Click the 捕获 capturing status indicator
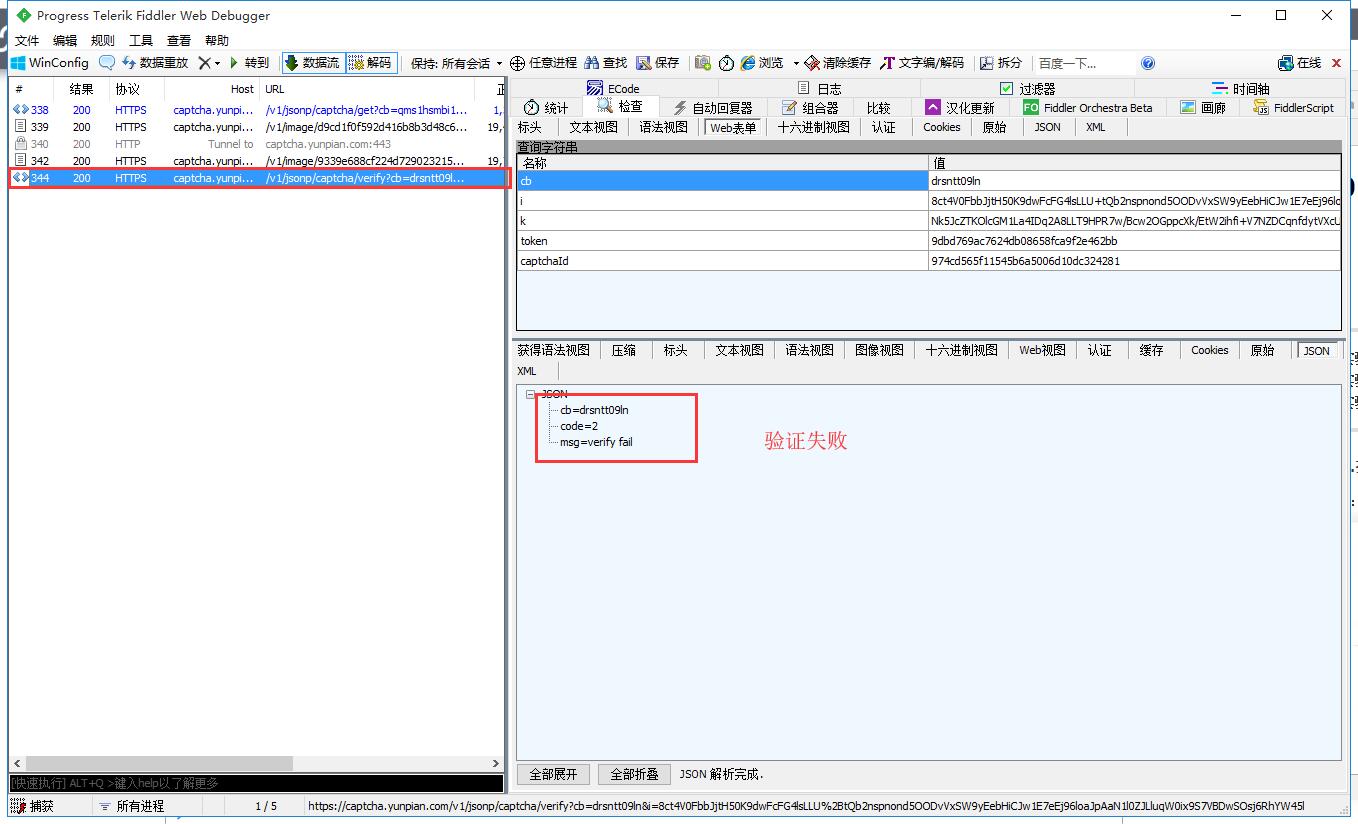Viewport: 1358px width, 824px height. 33,806
